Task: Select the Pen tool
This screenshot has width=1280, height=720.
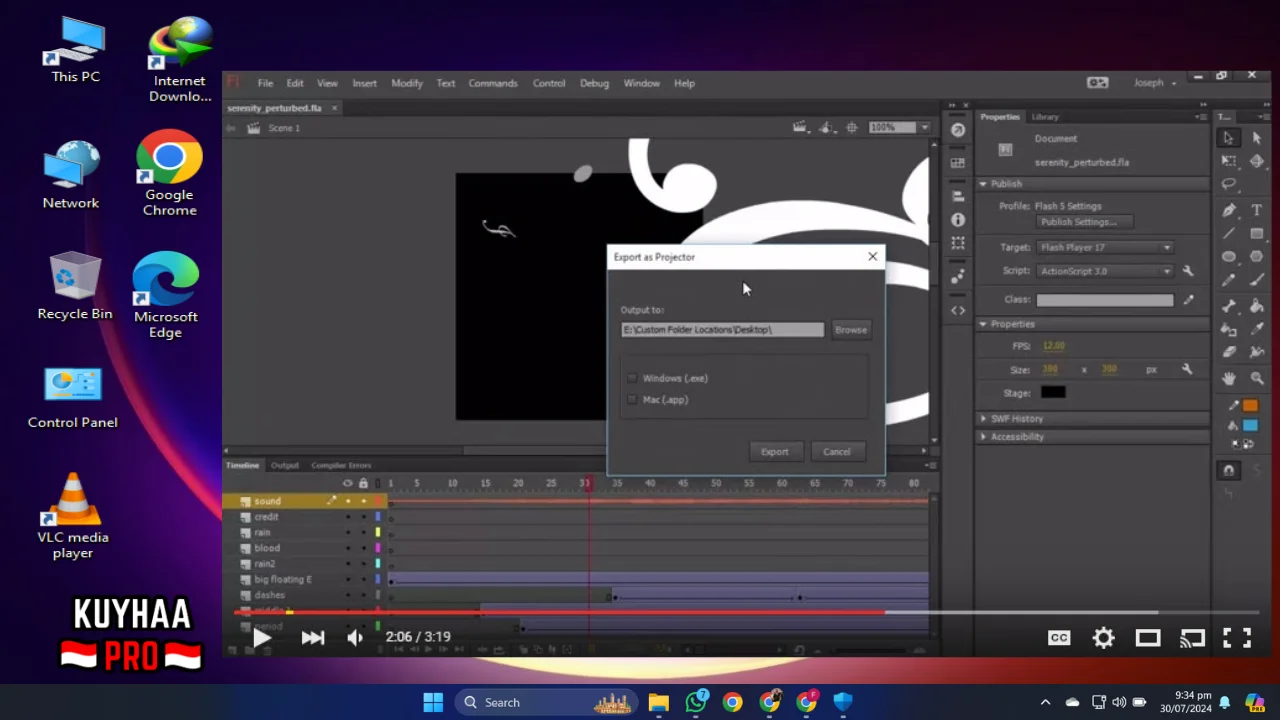Action: point(1229,211)
